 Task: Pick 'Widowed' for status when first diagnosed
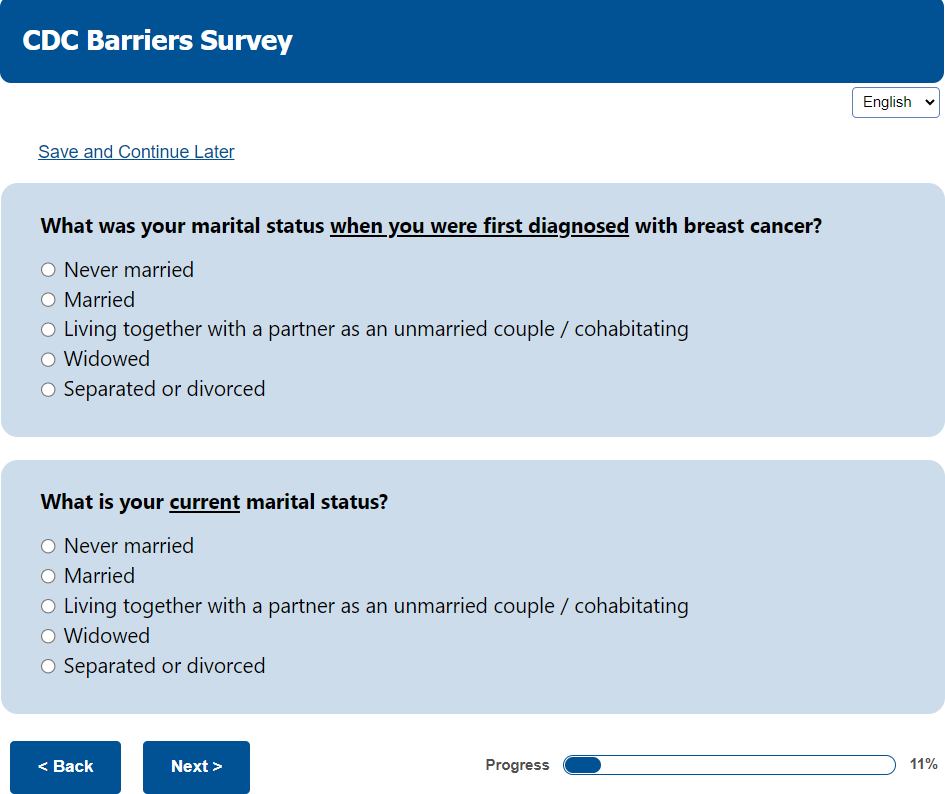(48, 359)
